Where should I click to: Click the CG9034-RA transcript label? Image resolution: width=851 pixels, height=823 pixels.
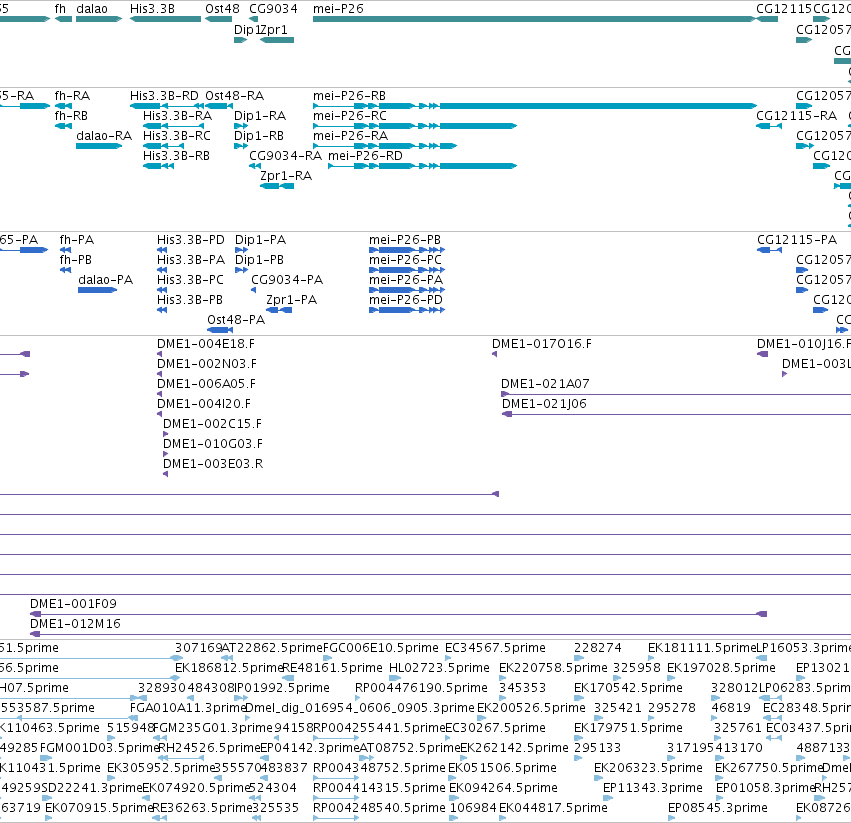tap(285, 156)
